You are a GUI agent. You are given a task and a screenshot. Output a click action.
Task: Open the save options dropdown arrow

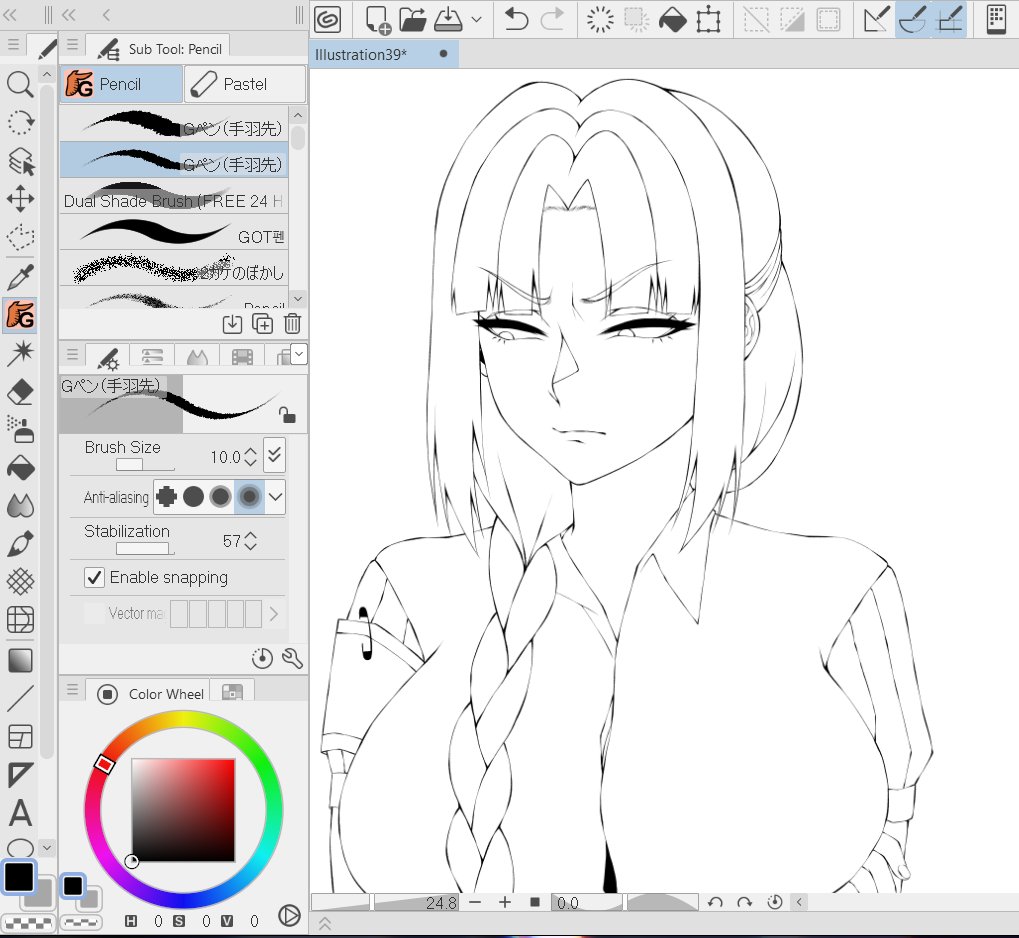[476, 20]
